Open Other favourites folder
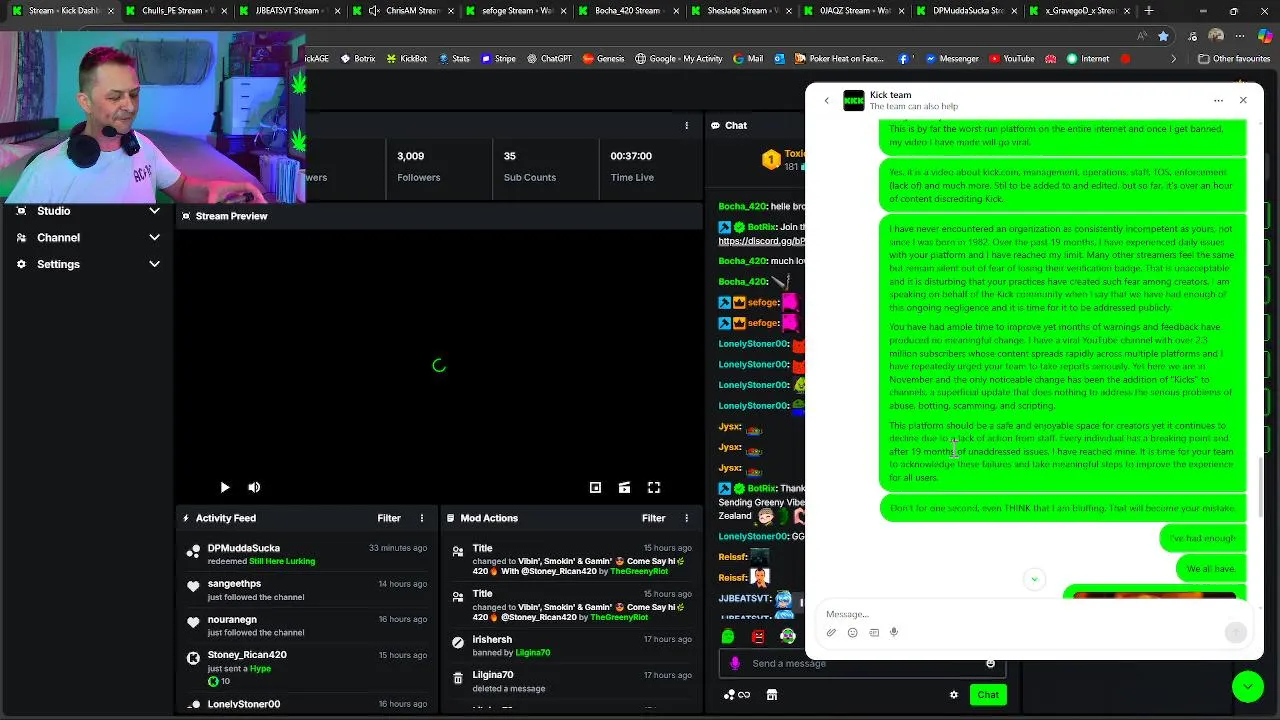 pyautogui.click(x=1233, y=59)
